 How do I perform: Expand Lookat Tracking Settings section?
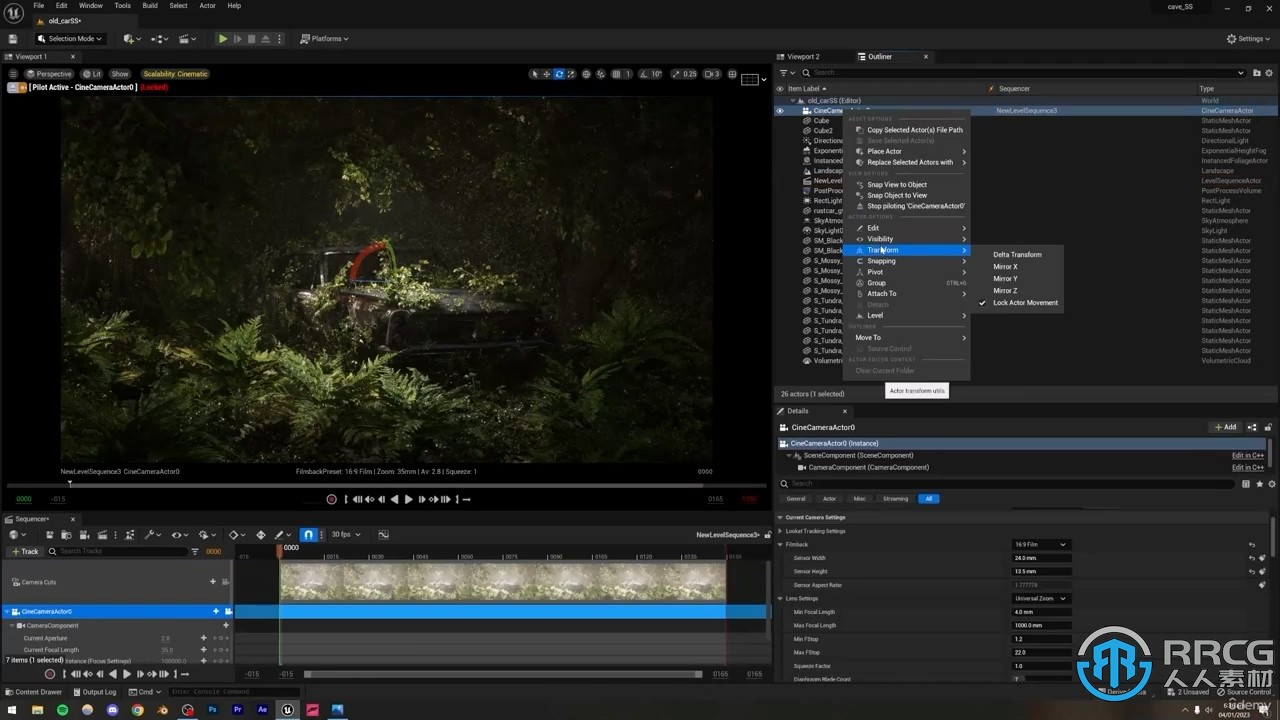(781, 531)
